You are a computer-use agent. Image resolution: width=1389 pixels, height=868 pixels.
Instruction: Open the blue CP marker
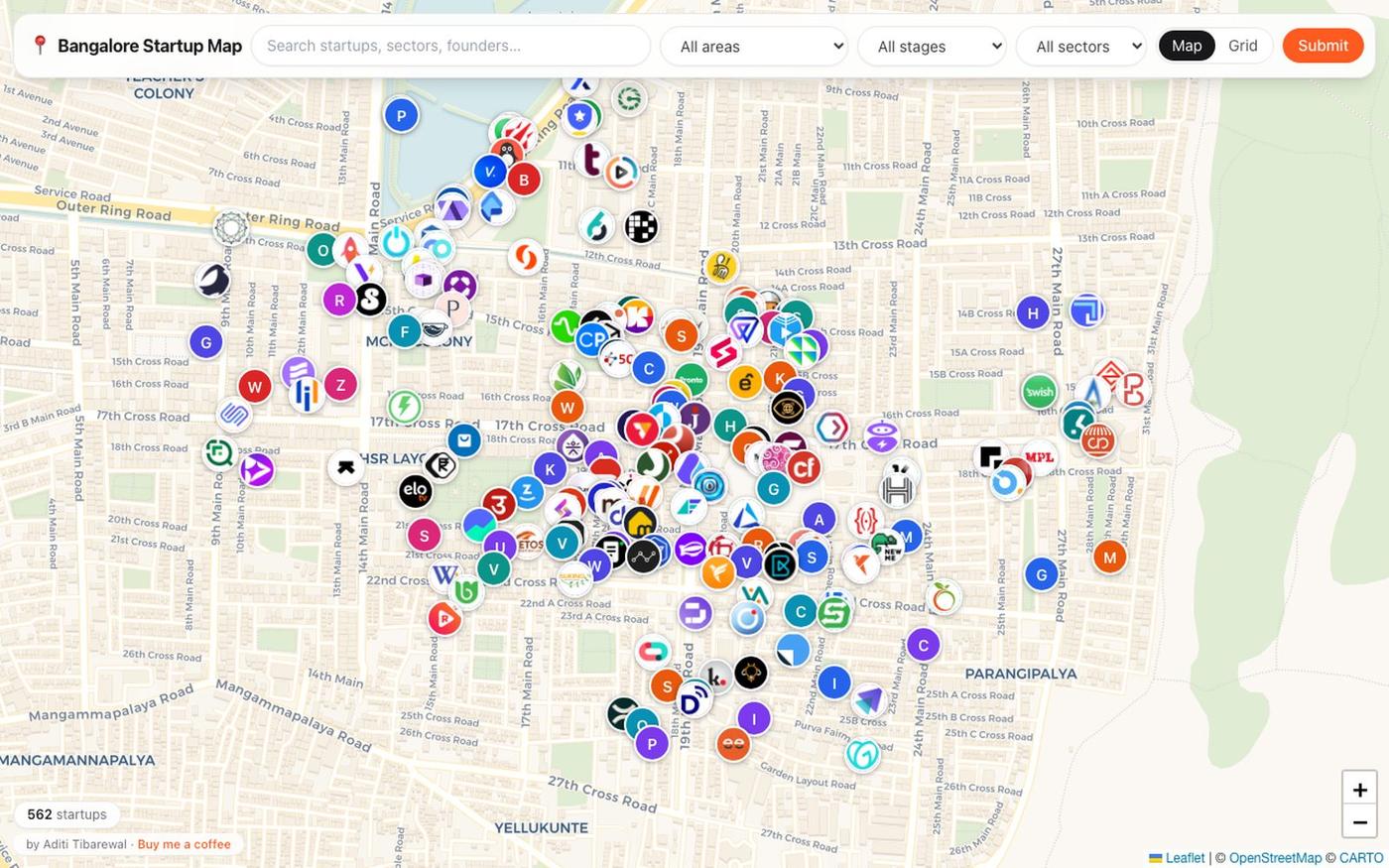pos(592,340)
